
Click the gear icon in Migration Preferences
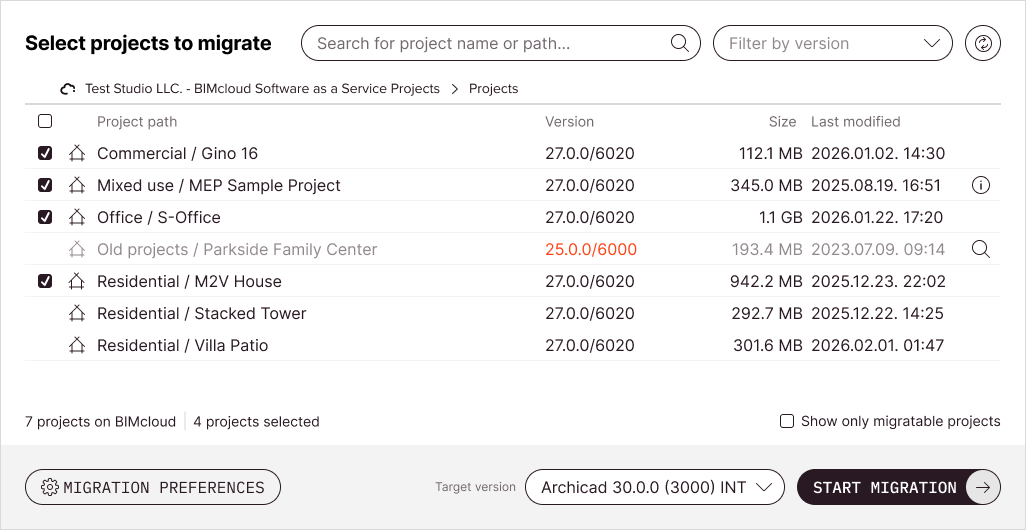49,487
